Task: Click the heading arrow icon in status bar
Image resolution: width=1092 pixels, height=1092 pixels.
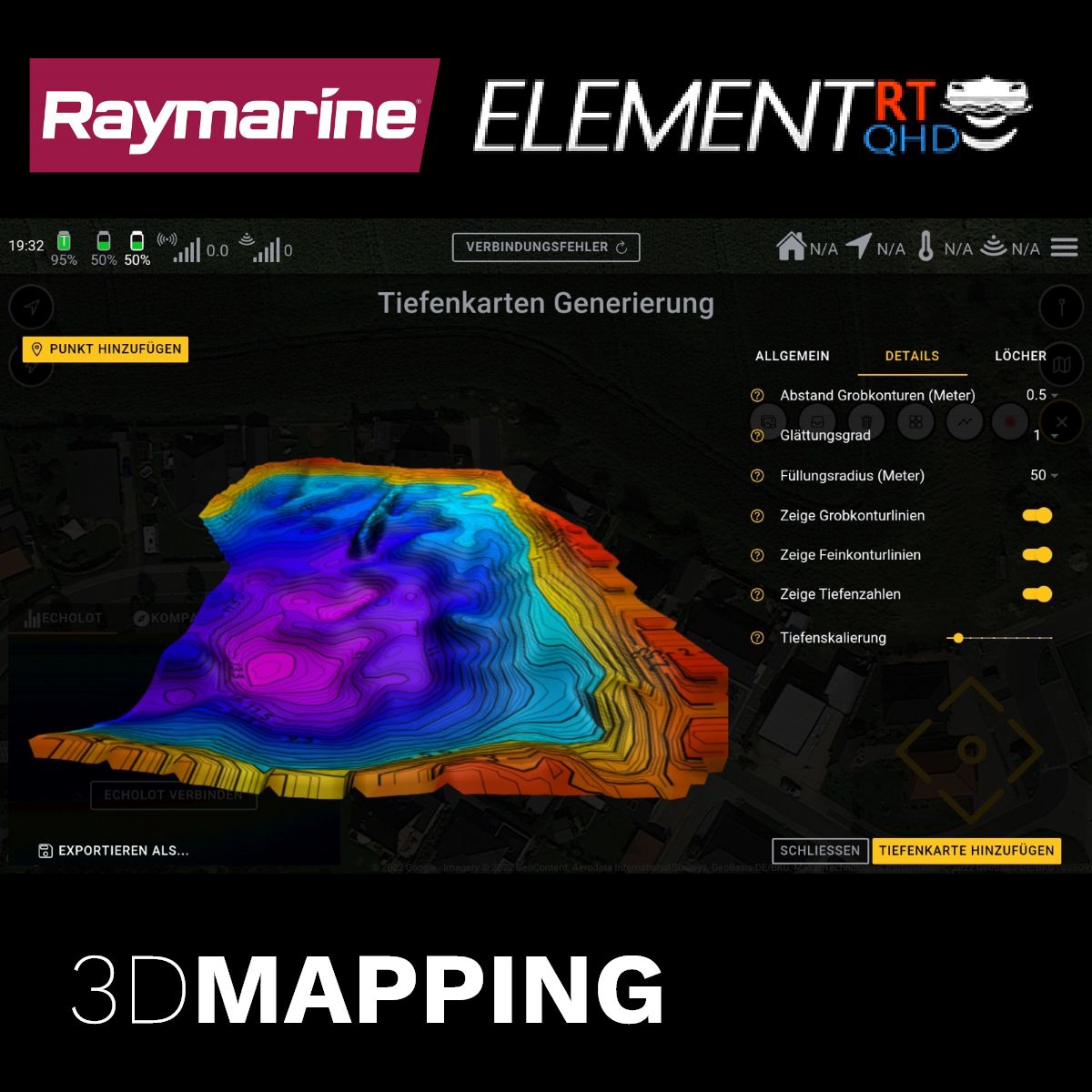Action: [x=858, y=246]
